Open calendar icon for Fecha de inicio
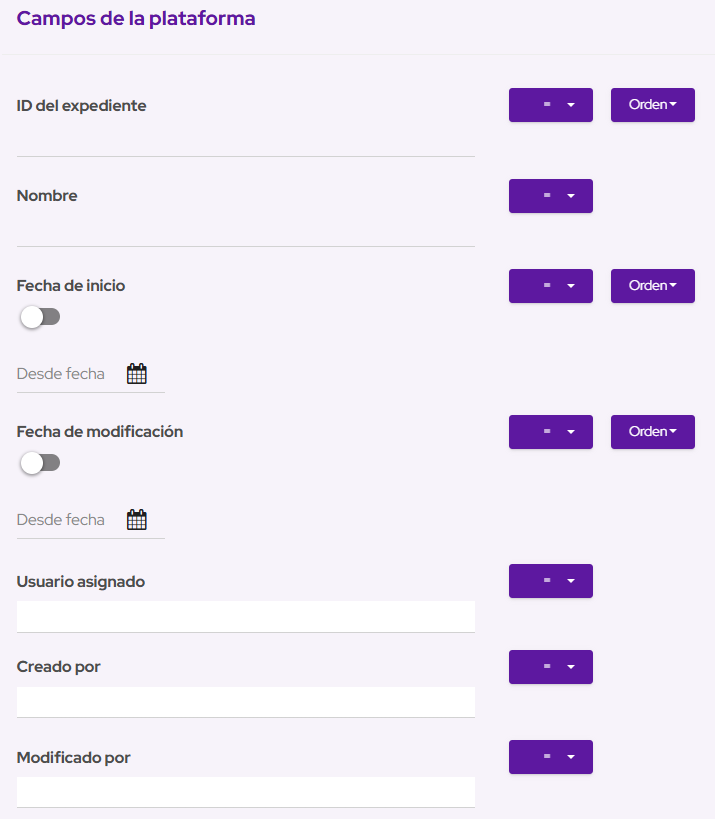This screenshot has width=715, height=819. point(137,374)
